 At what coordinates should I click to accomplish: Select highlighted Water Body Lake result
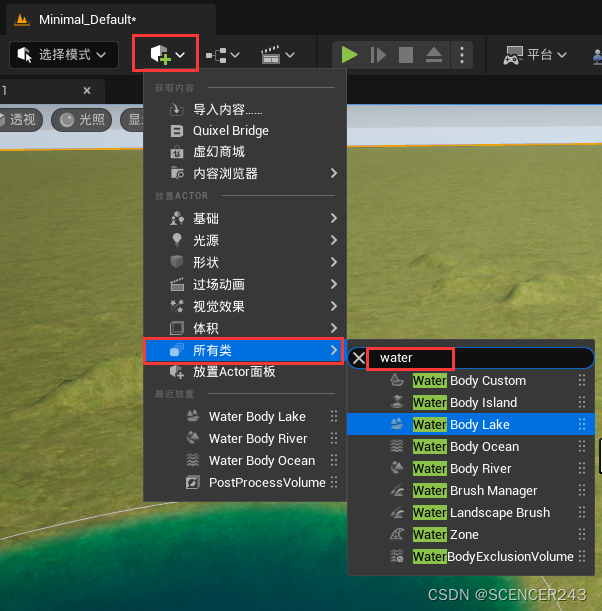pyautogui.click(x=471, y=424)
